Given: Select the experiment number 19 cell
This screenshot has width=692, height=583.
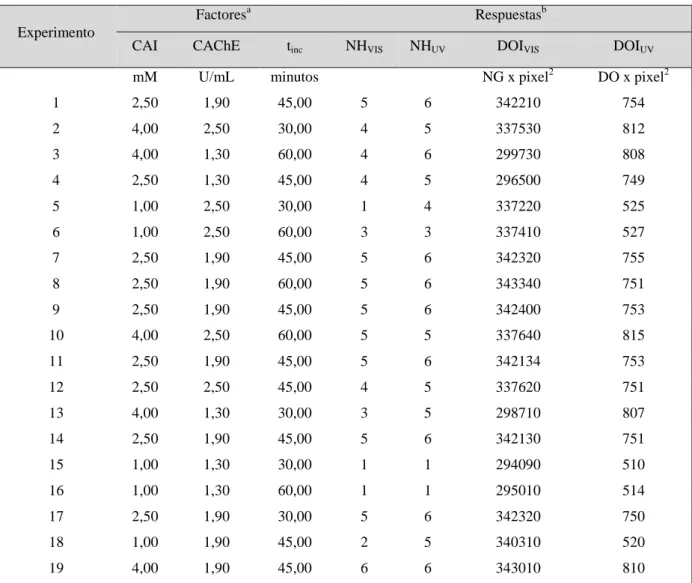Looking at the screenshot, I should click(x=56, y=568).
